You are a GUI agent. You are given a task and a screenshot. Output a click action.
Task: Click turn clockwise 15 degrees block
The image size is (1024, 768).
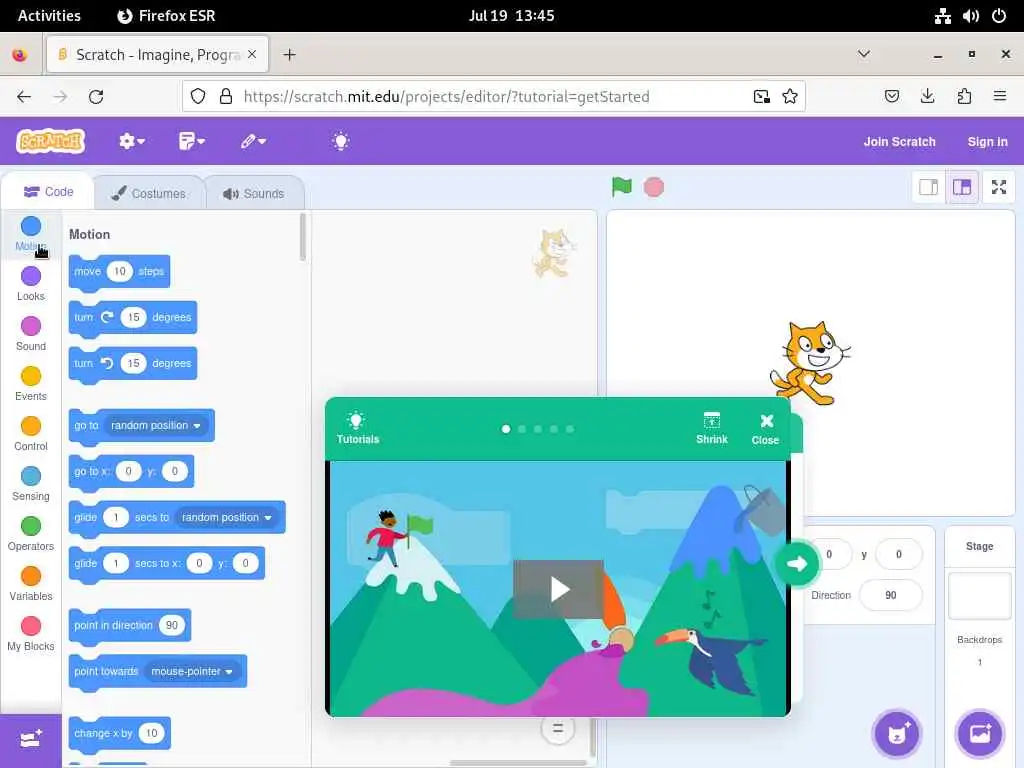point(133,317)
